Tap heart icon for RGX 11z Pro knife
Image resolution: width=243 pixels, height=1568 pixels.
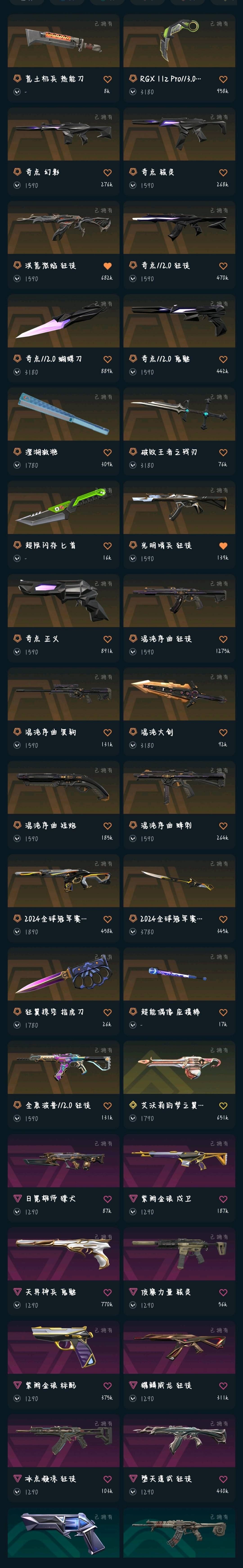tap(223, 79)
